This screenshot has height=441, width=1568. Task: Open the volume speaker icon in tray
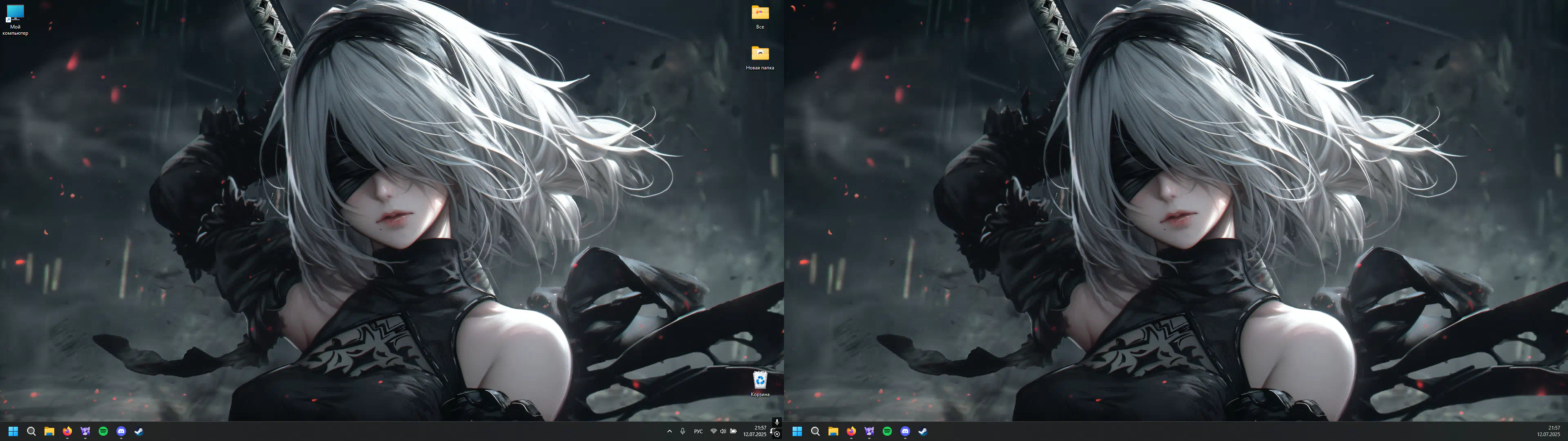click(723, 431)
